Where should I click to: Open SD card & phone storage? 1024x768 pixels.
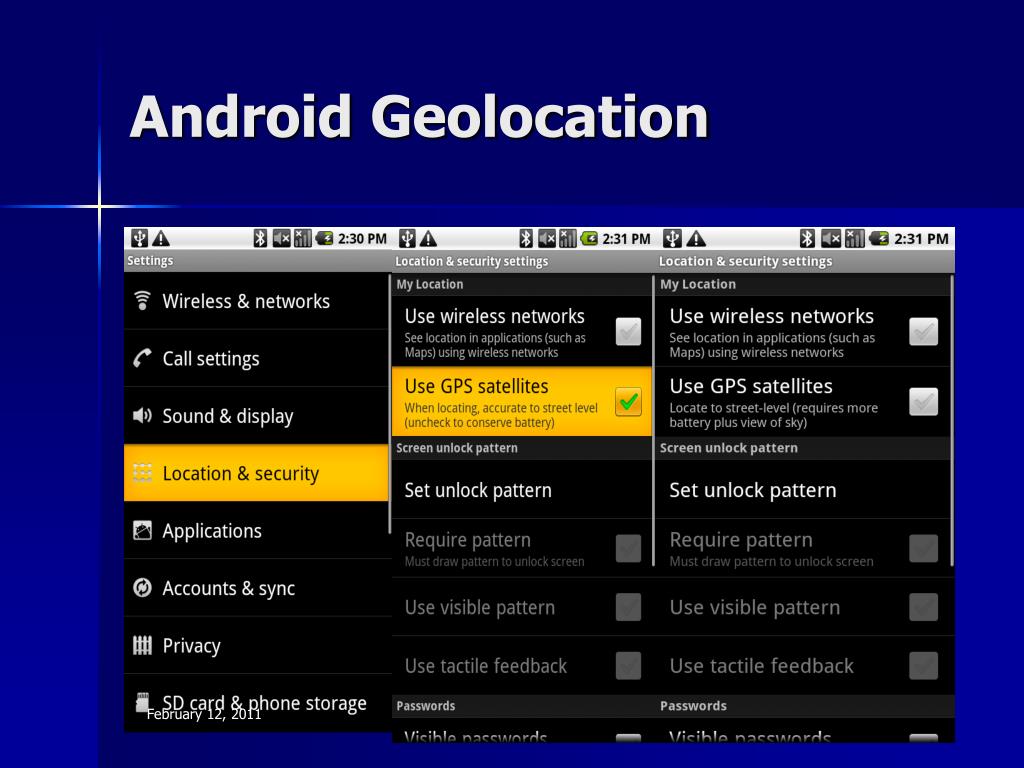(x=257, y=703)
